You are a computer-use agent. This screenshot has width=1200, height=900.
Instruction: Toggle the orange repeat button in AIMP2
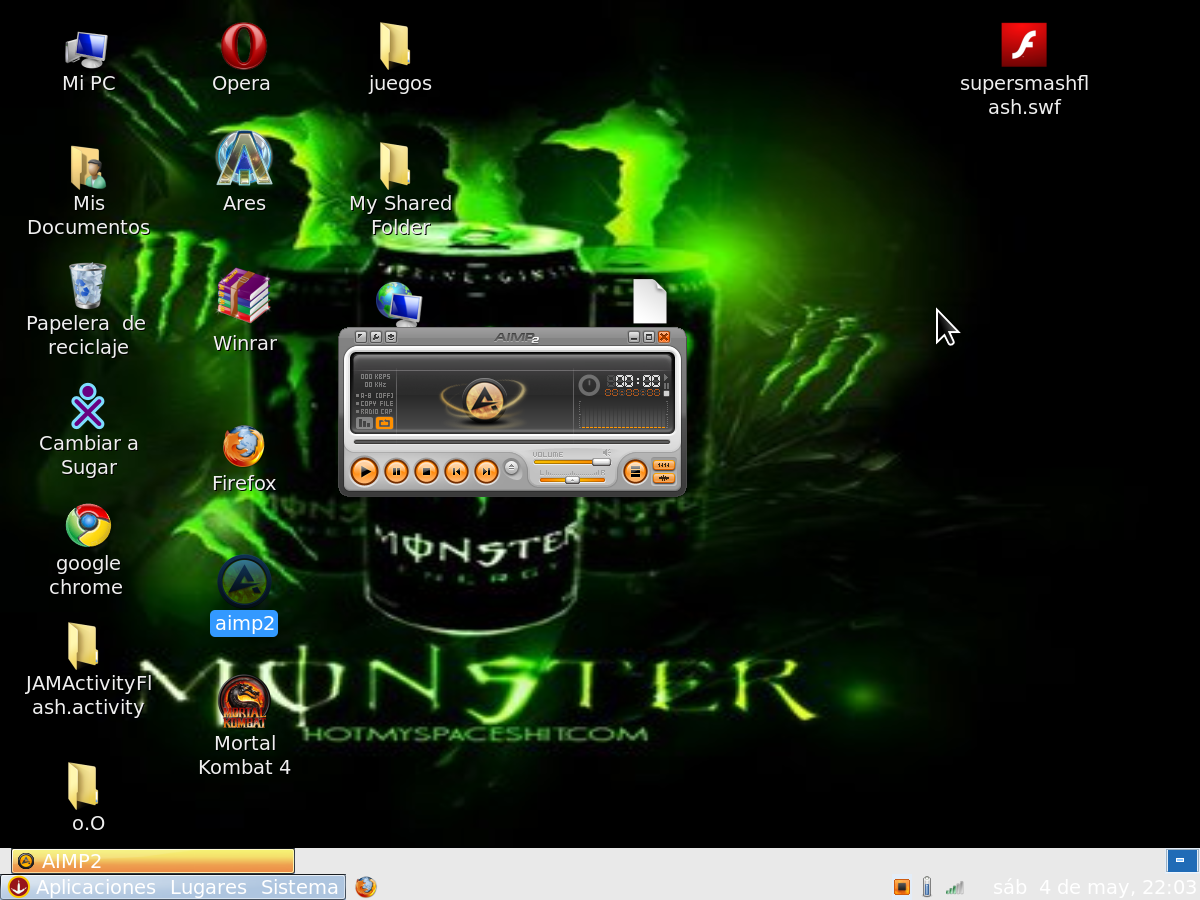[385, 423]
